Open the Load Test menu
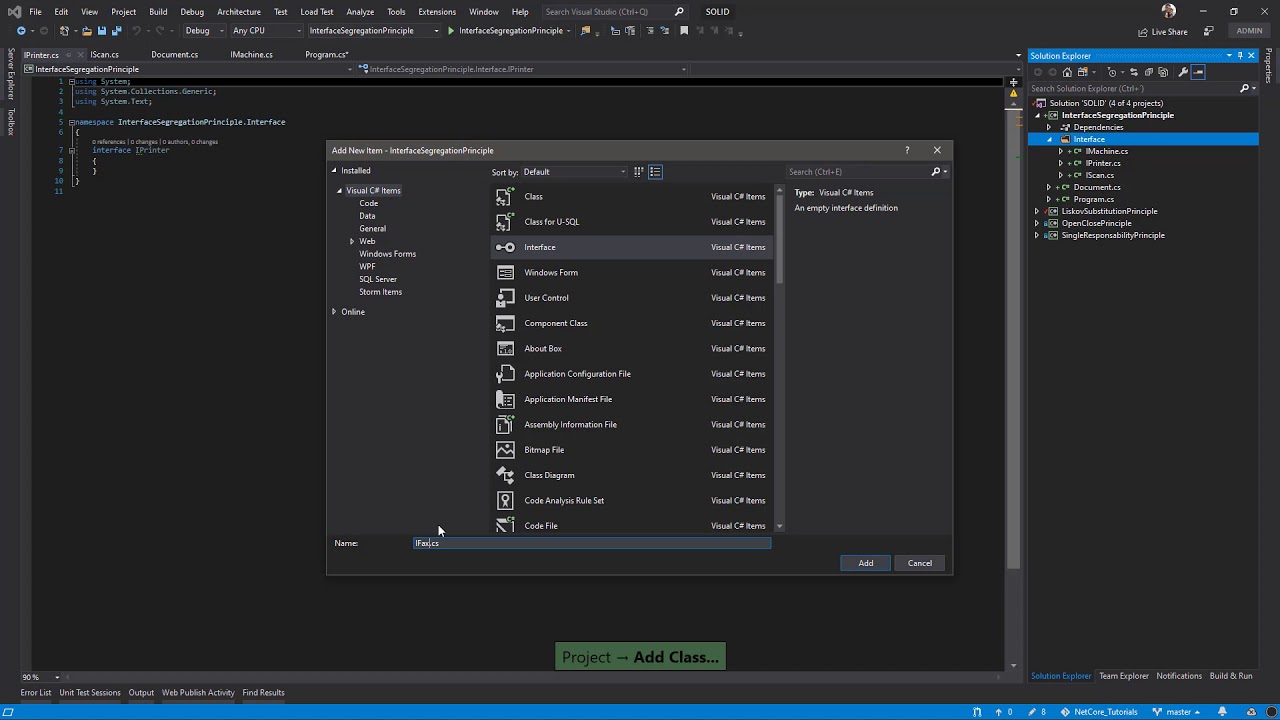The height and width of the screenshot is (720, 1280). (317, 12)
